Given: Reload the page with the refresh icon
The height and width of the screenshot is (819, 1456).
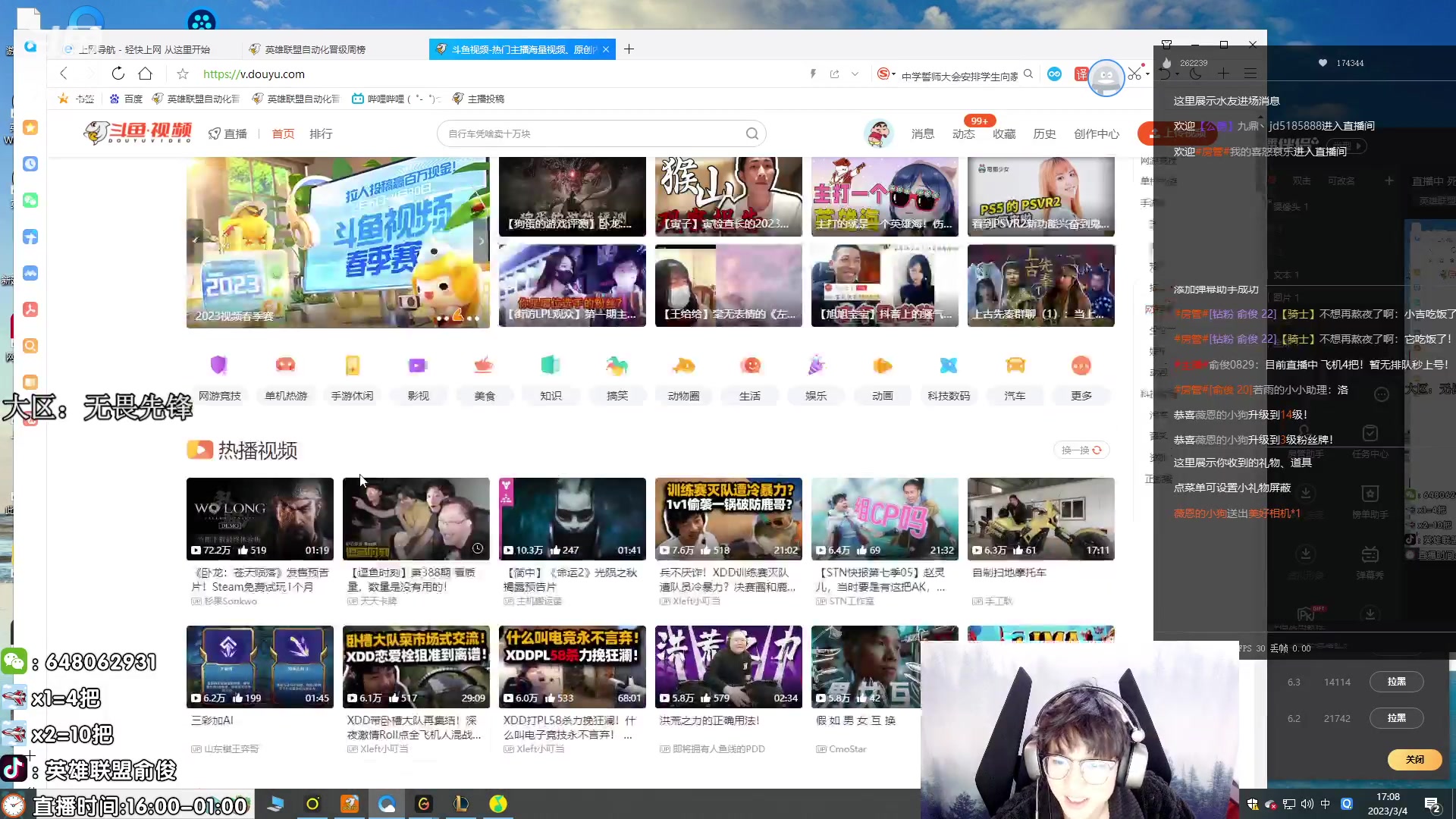Looking at the screenshot, I should (x=118, y=74).
